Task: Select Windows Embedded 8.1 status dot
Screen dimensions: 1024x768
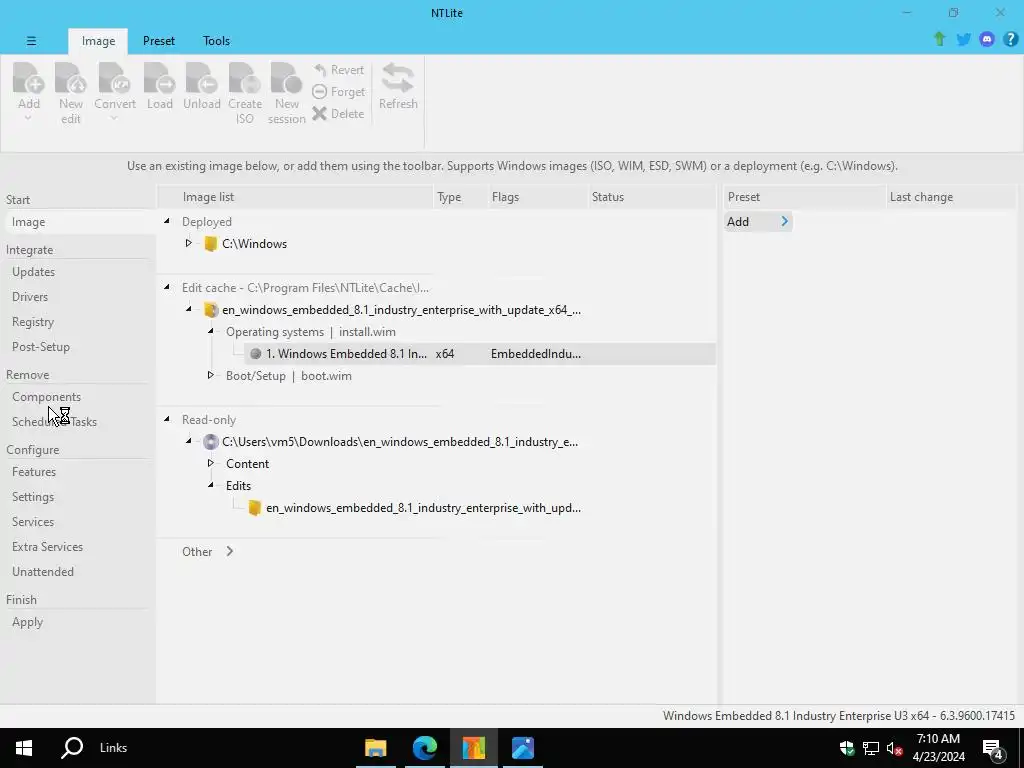Action: pyautogui.click(x=255, y=354)
